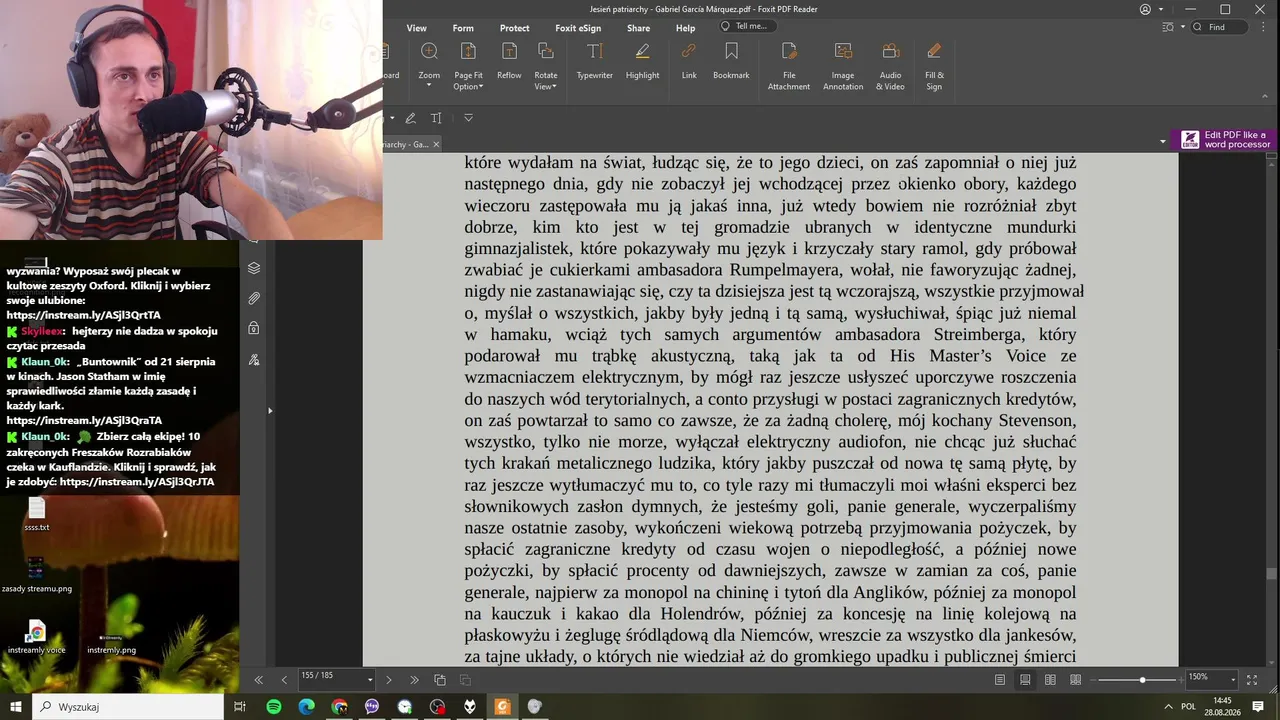Image resolution: width=1280 pixels, height=720 pixels.
Task: Open the Page Fit Option dropdown
Action: point(468,66)
